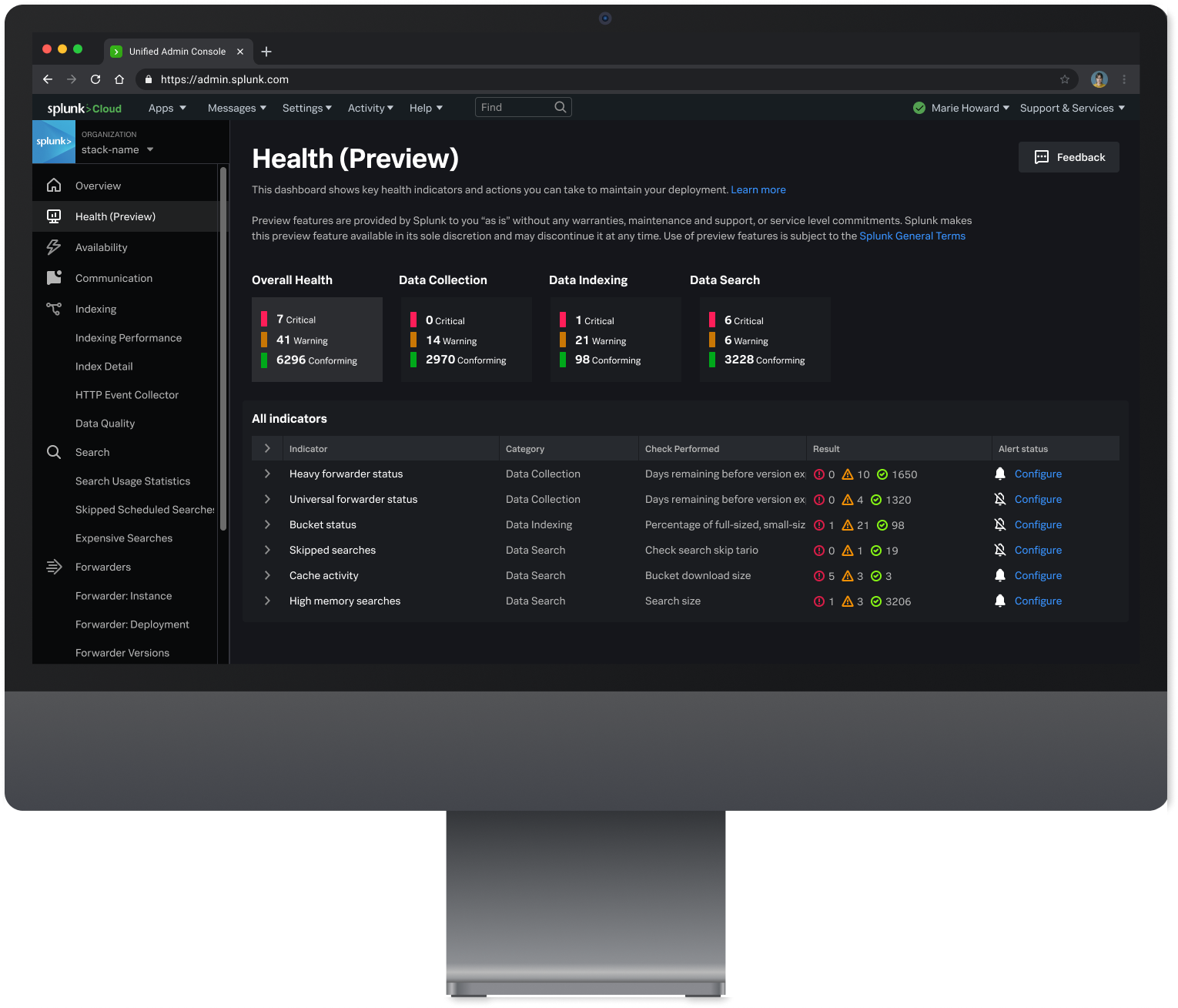Click Configure for Heavy forwarder status

pos(1038,474)
